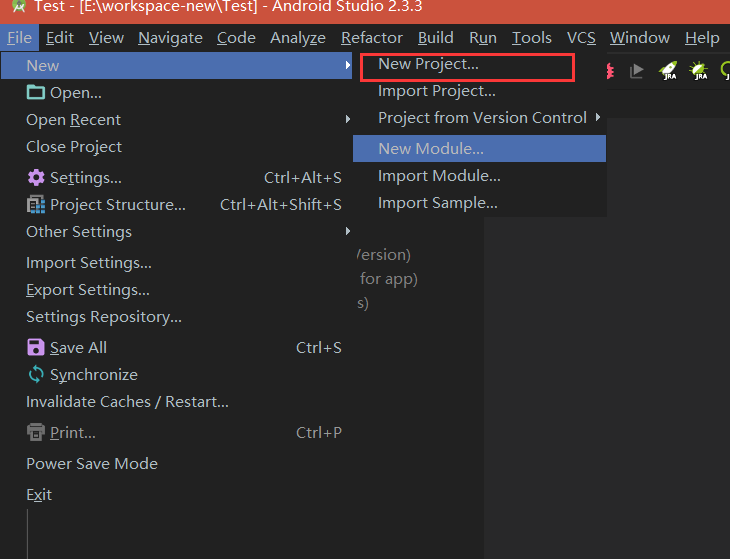Open Settings... from File menu
The height and width of the screenshot is (559, 730).
tap(176, 177)
